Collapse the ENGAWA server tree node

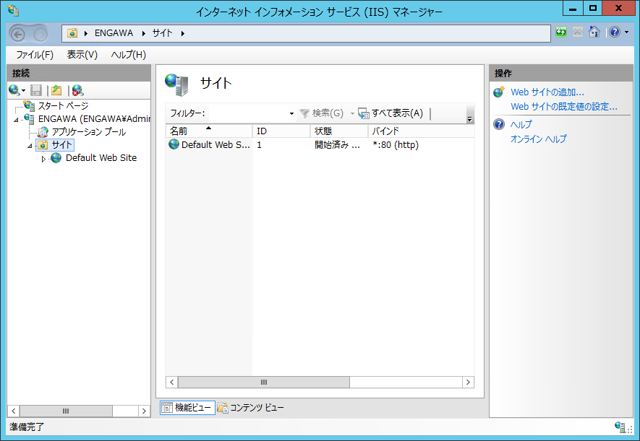tap(16, 120)
